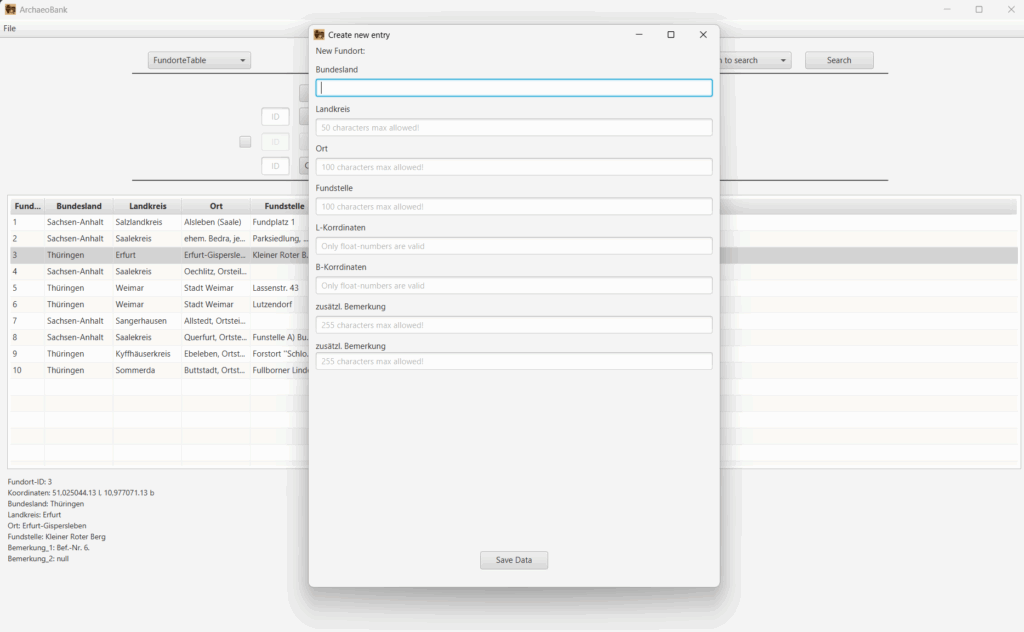The width and height of the screenshot is (1024, 632).
Task: Click the Save Data button
Action: 514,560
